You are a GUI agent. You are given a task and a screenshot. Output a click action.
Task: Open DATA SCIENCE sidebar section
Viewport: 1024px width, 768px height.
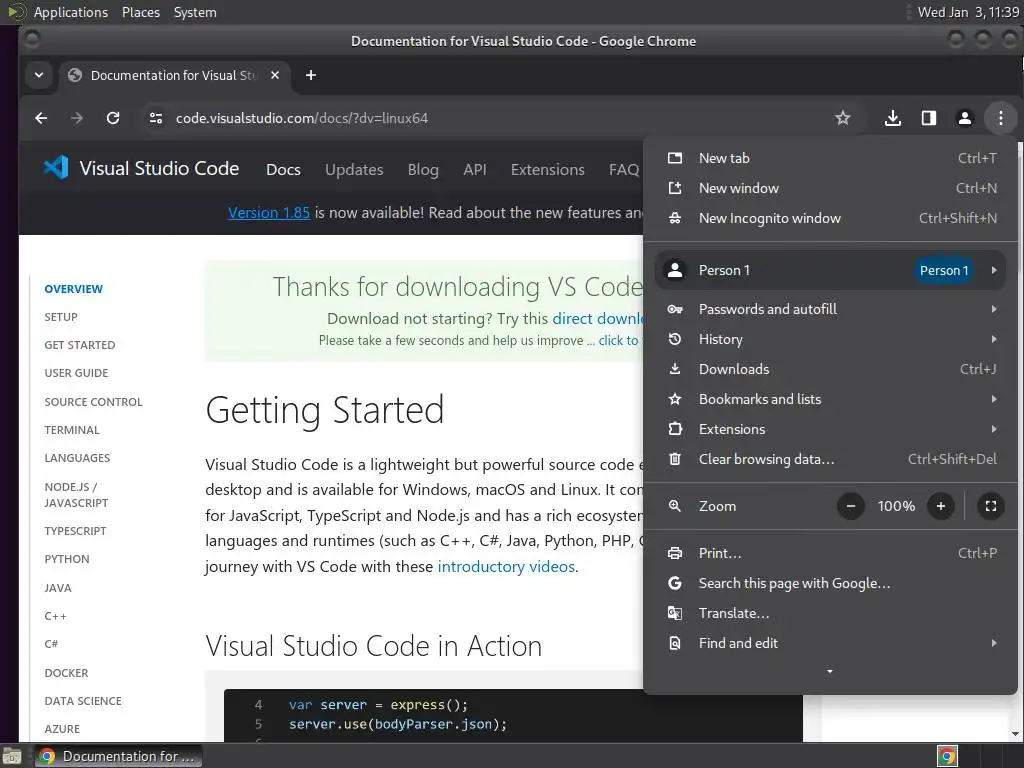pyautogui.click(x=83, y=701)
